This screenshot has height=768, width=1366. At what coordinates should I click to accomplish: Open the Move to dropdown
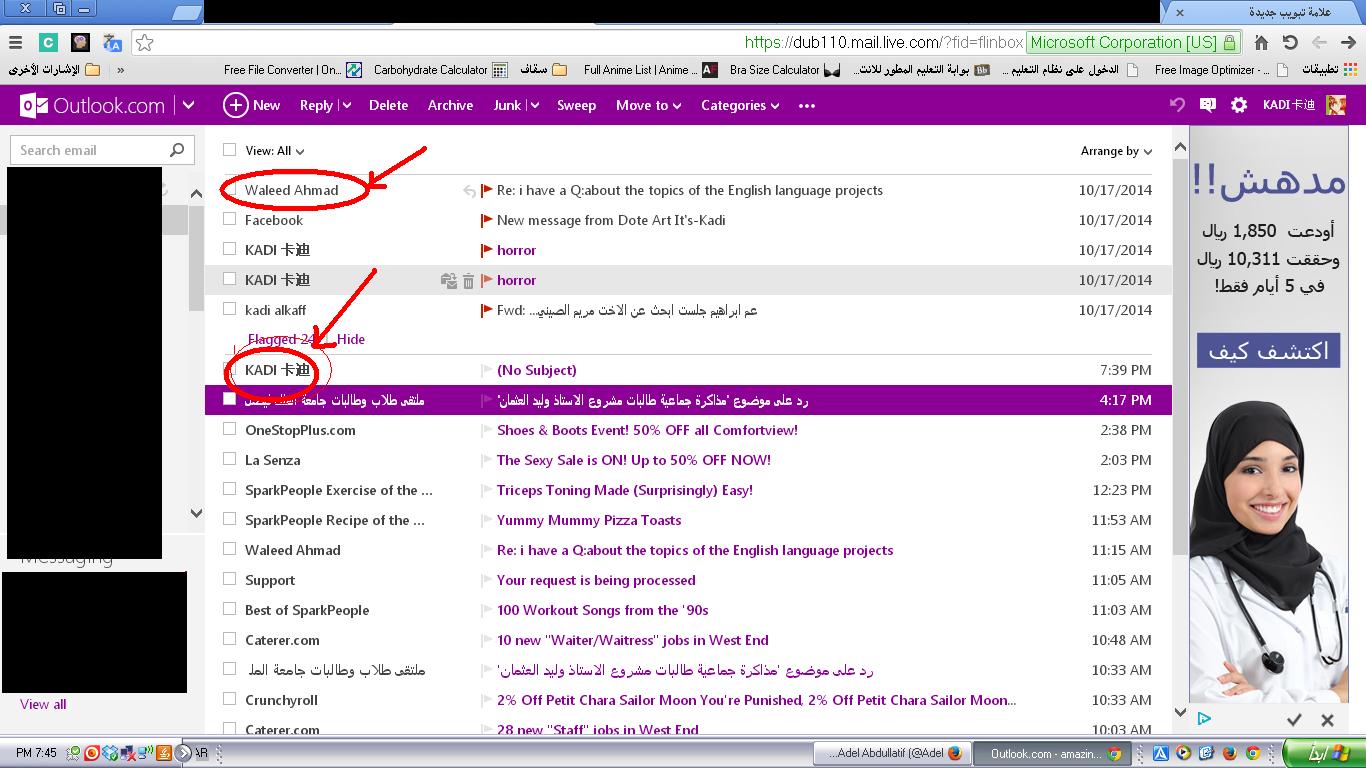[x=648, y=105]
